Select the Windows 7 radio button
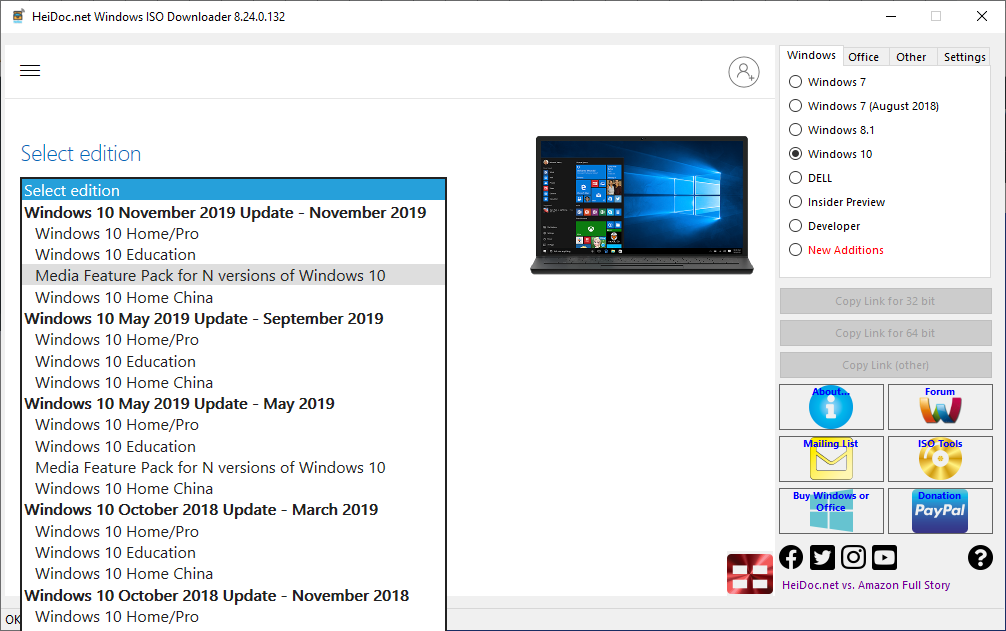Screen dimensions: 1006x631 click(796, 81)
